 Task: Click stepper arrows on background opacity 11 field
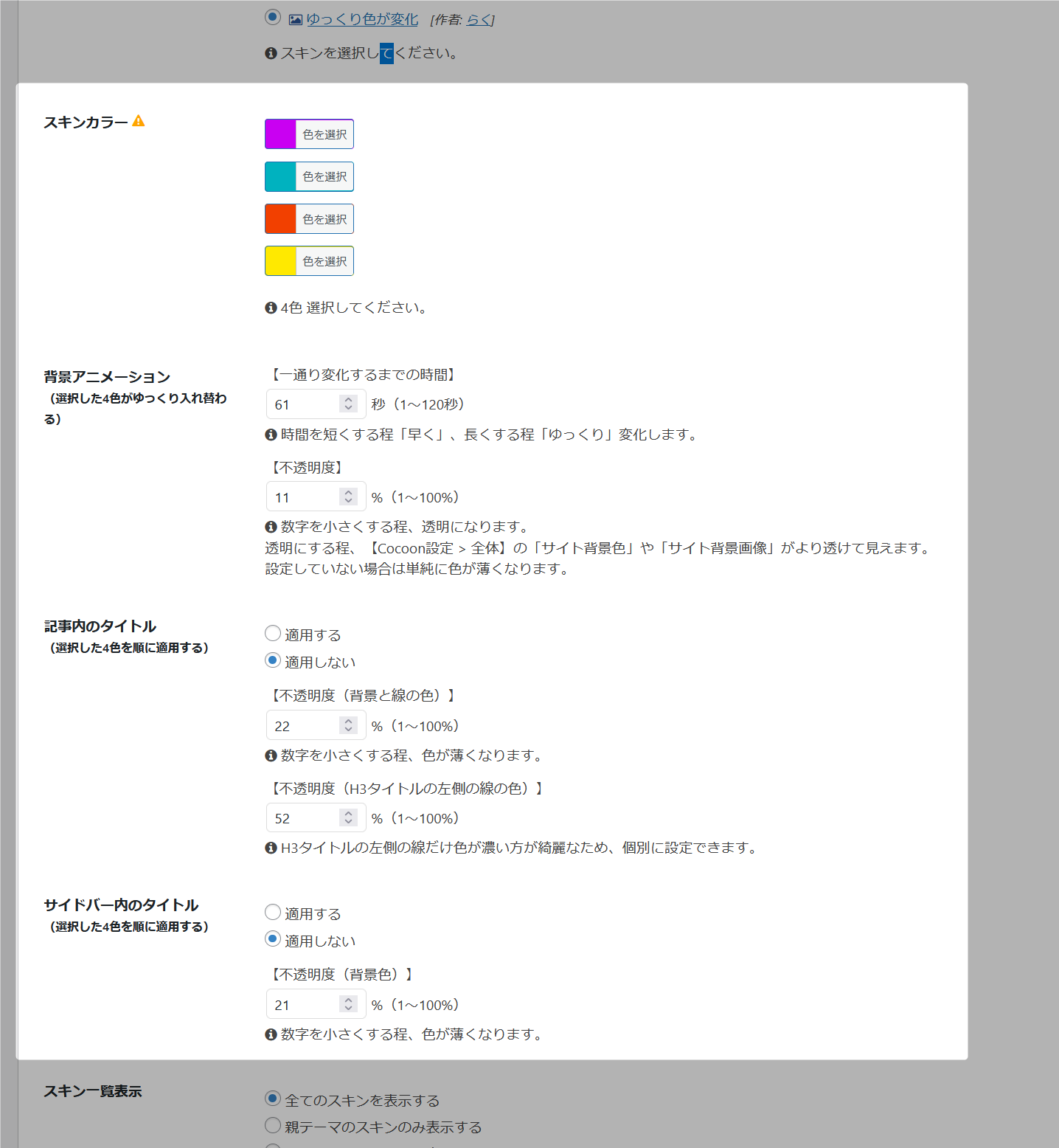[x=349, y=497]
